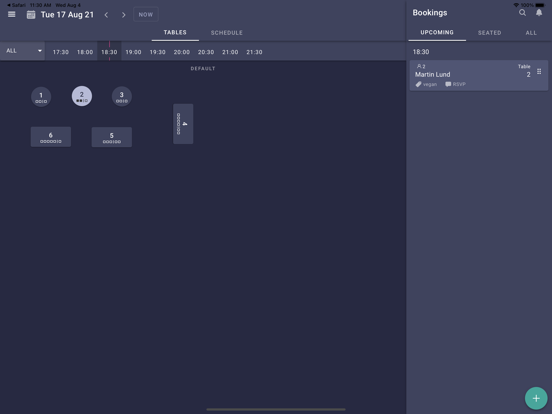Open the hamburger menu
This screenshot has width=552, height=414.
(x=12, y=14)
